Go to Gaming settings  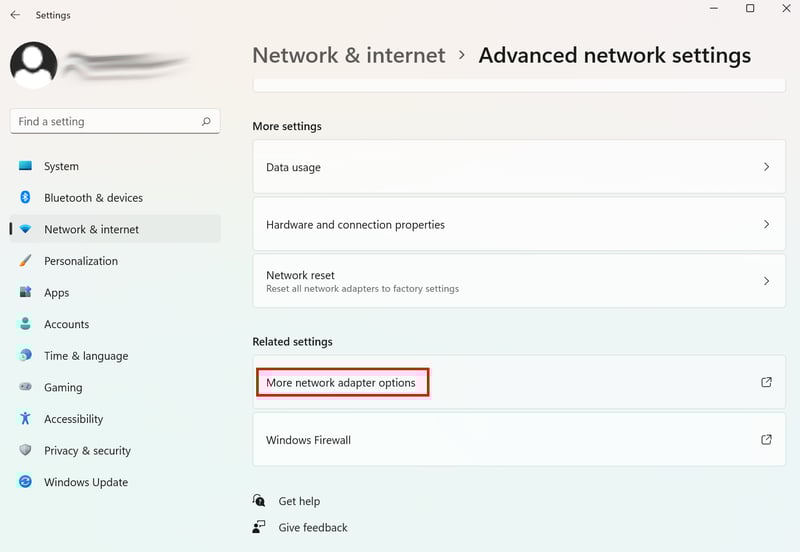pos(115,387)
